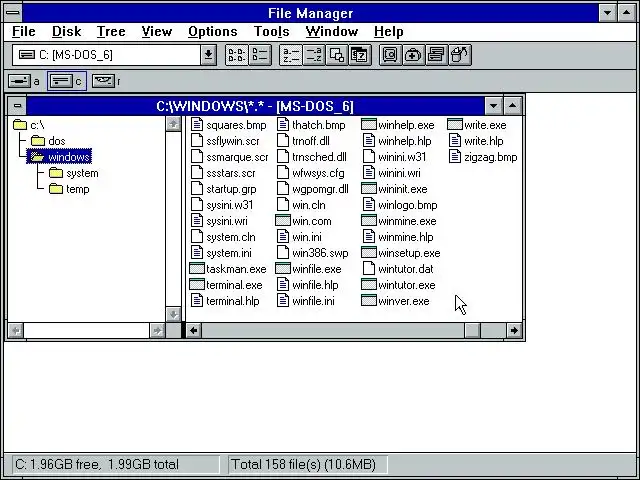This screenshot has height=480, width=640.
Task: Open the Tools menu
Action: pyautogui.click(x=271, y=31)
